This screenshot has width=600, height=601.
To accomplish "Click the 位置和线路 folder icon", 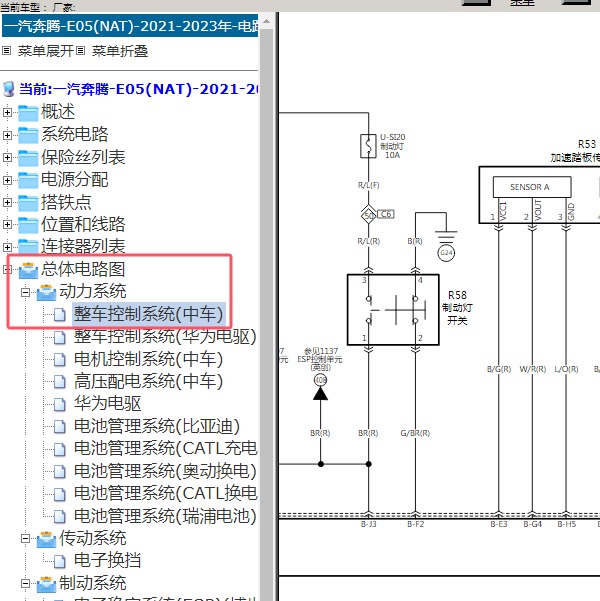I will [x=28, y=225].
